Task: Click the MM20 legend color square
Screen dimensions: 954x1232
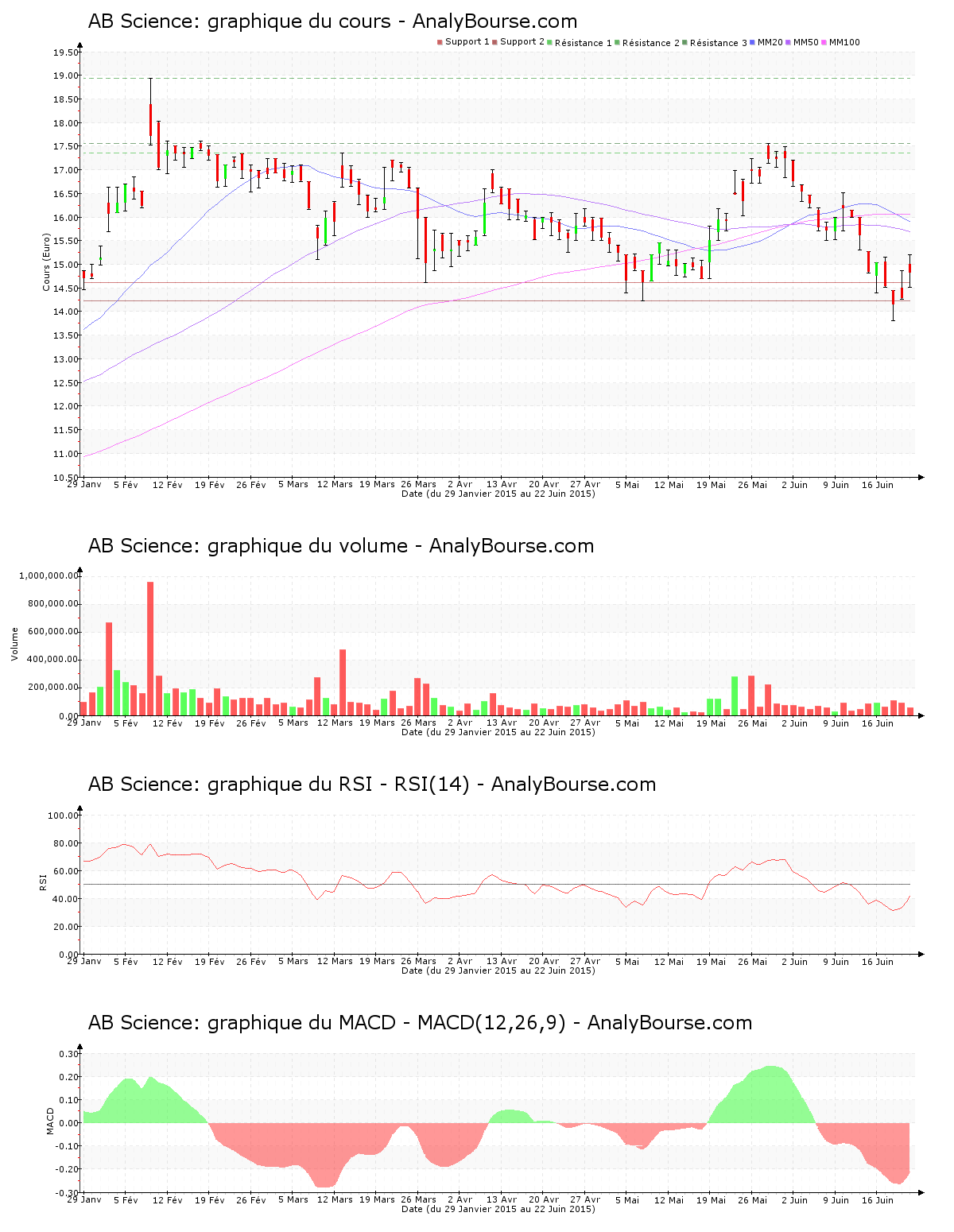Action: (x=752, y=42)
